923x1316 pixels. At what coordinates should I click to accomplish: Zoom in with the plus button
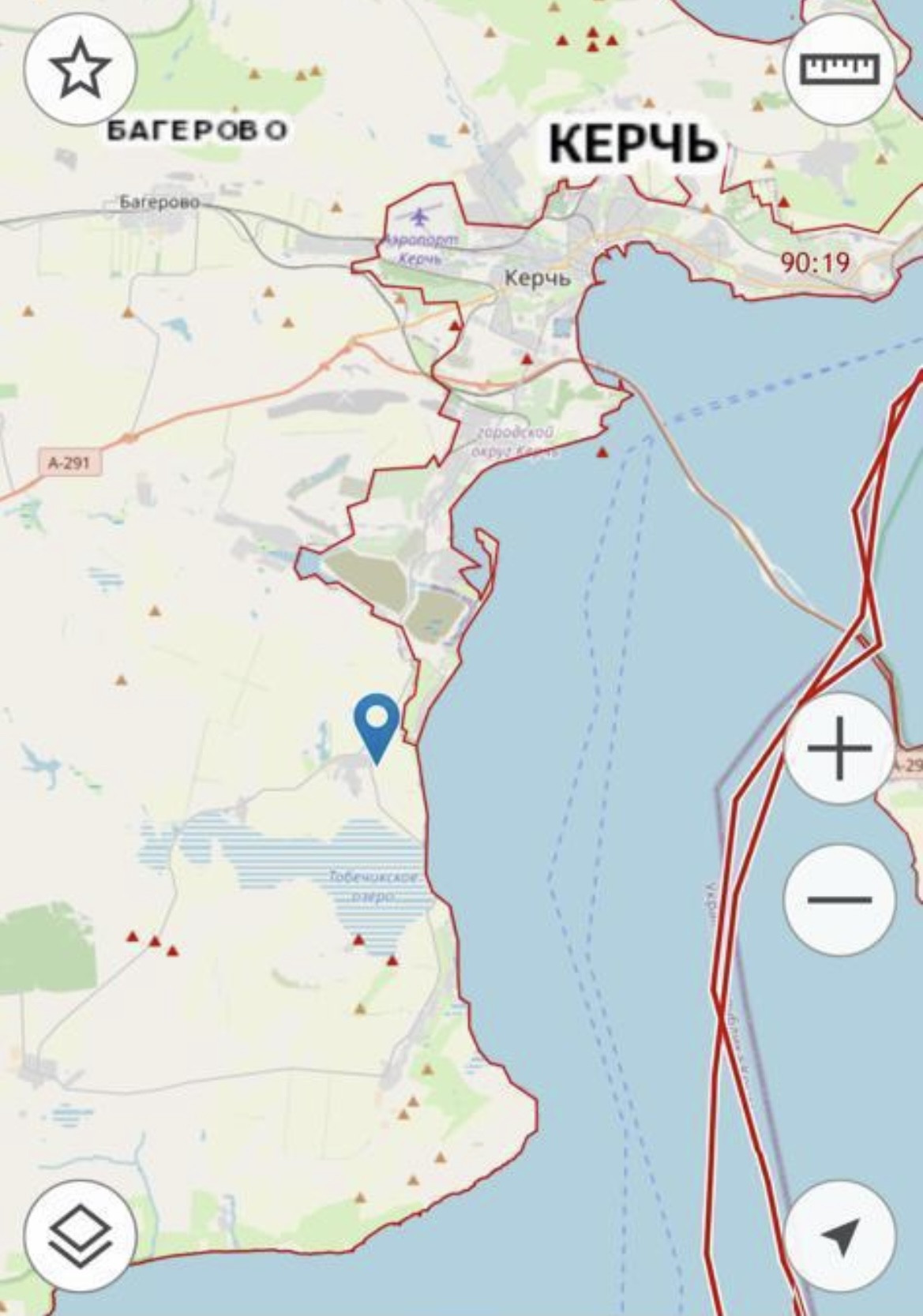839,748
